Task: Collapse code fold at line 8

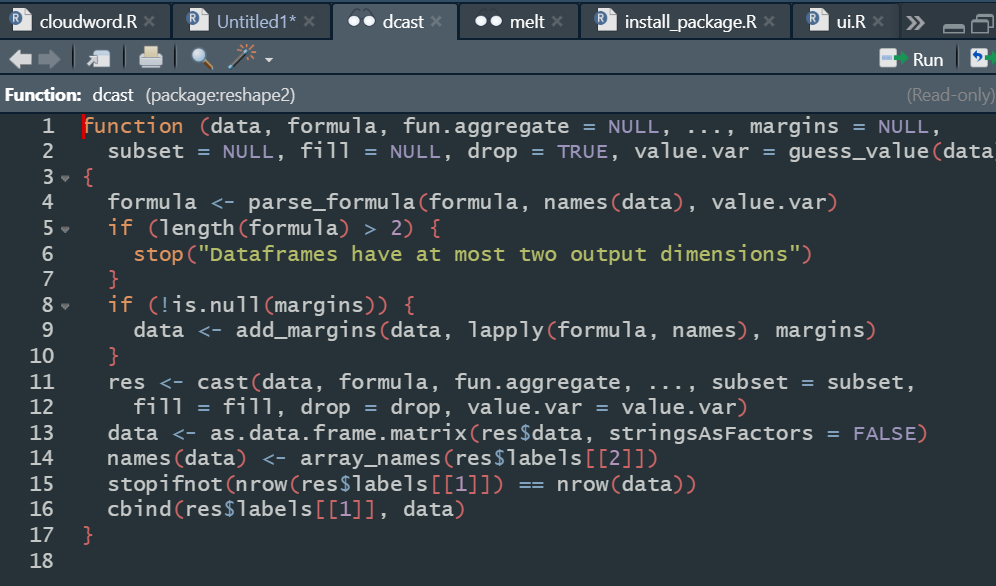Action: 65,306
